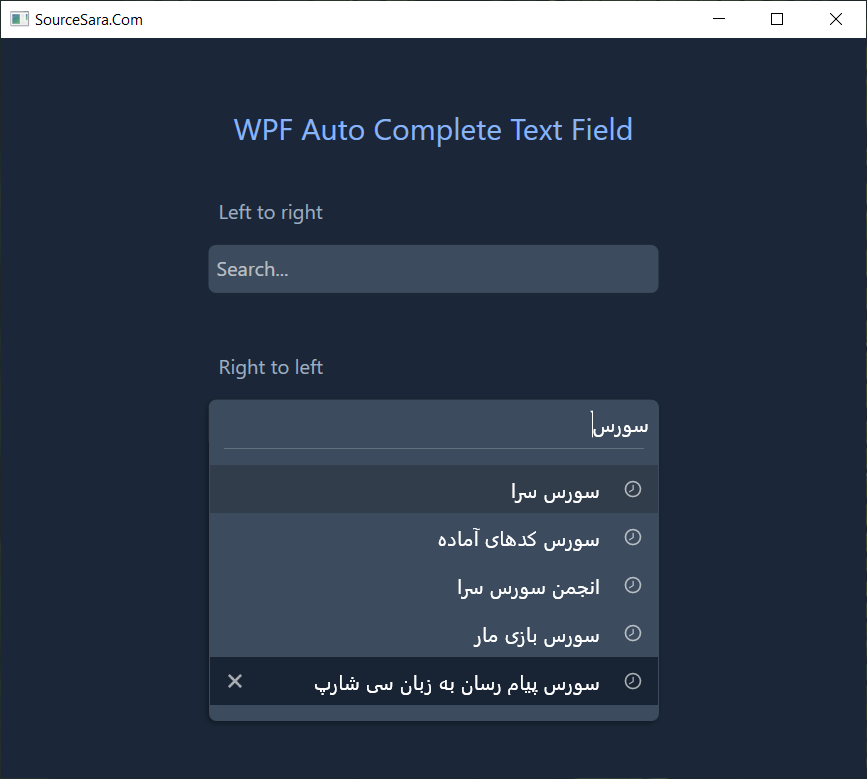This screenshot has width=867, height=779.
Task: Click the WPF Auto Complete Text Field heading
Action: tap(433, 130)
